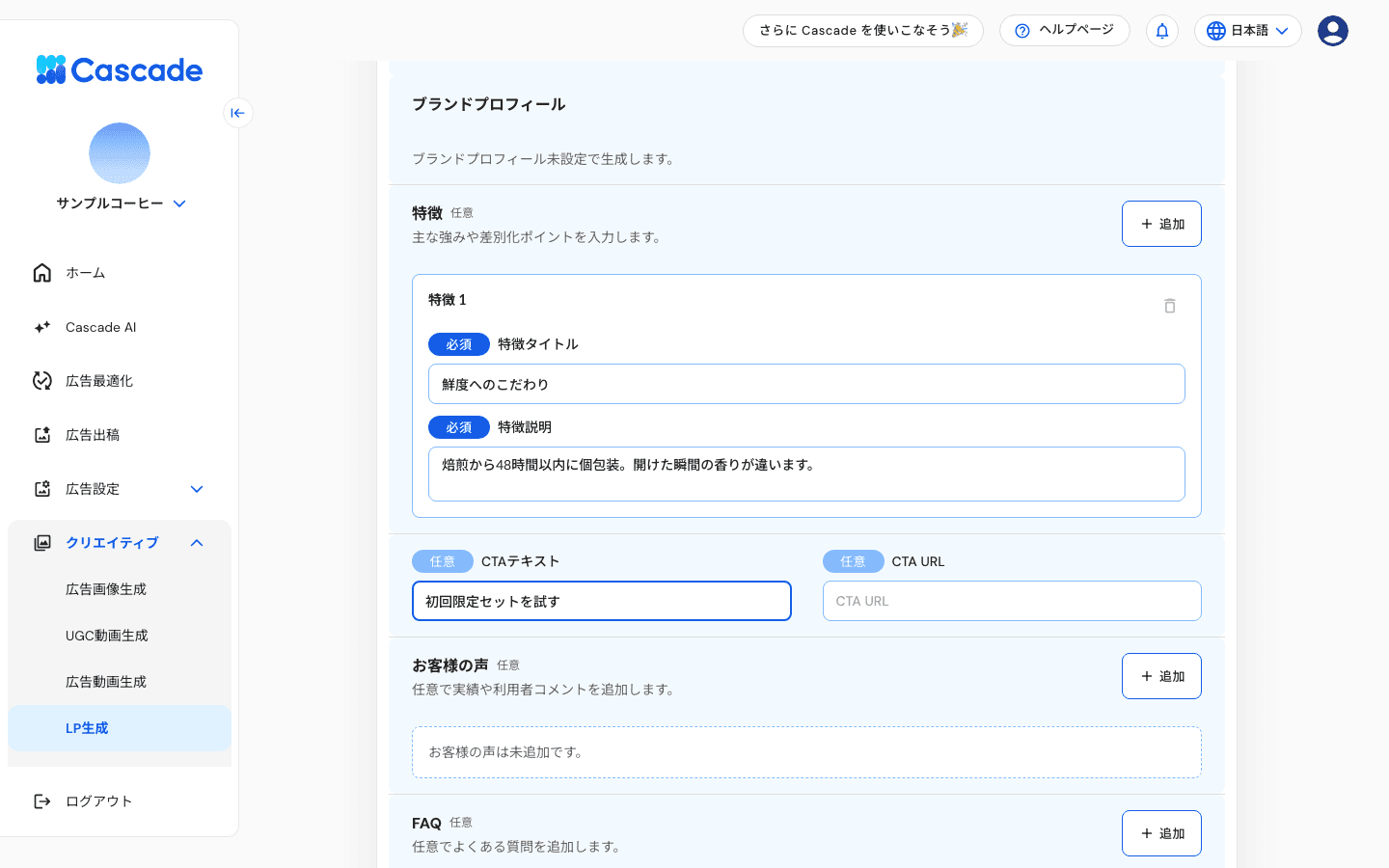This screenshot has width=1389, height=868.
Task: Open the Cascade AI sparkle icon
Action: pyautogui.click(x=42, y=327)
